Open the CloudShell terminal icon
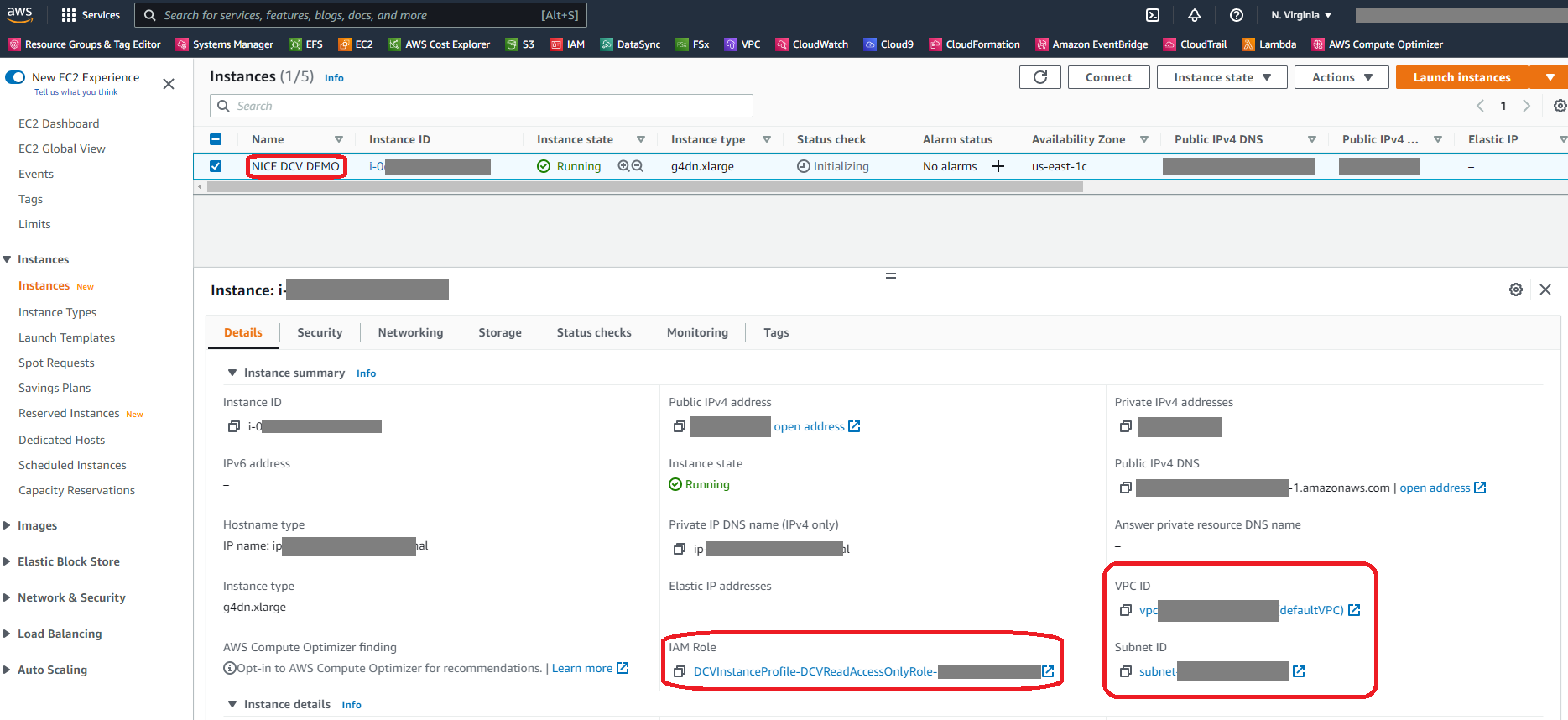This screenshot has width=1568, height=720. tap(1153, 15)
